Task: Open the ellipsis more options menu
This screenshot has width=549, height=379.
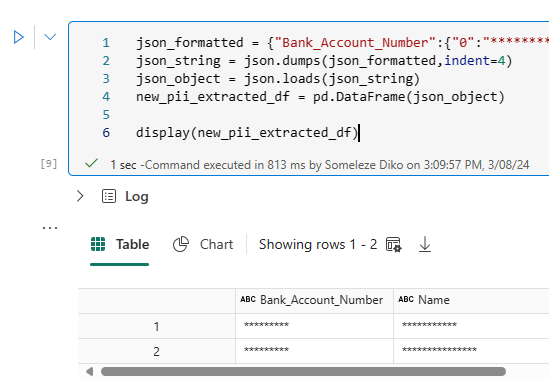Action: tap(50, 228)
